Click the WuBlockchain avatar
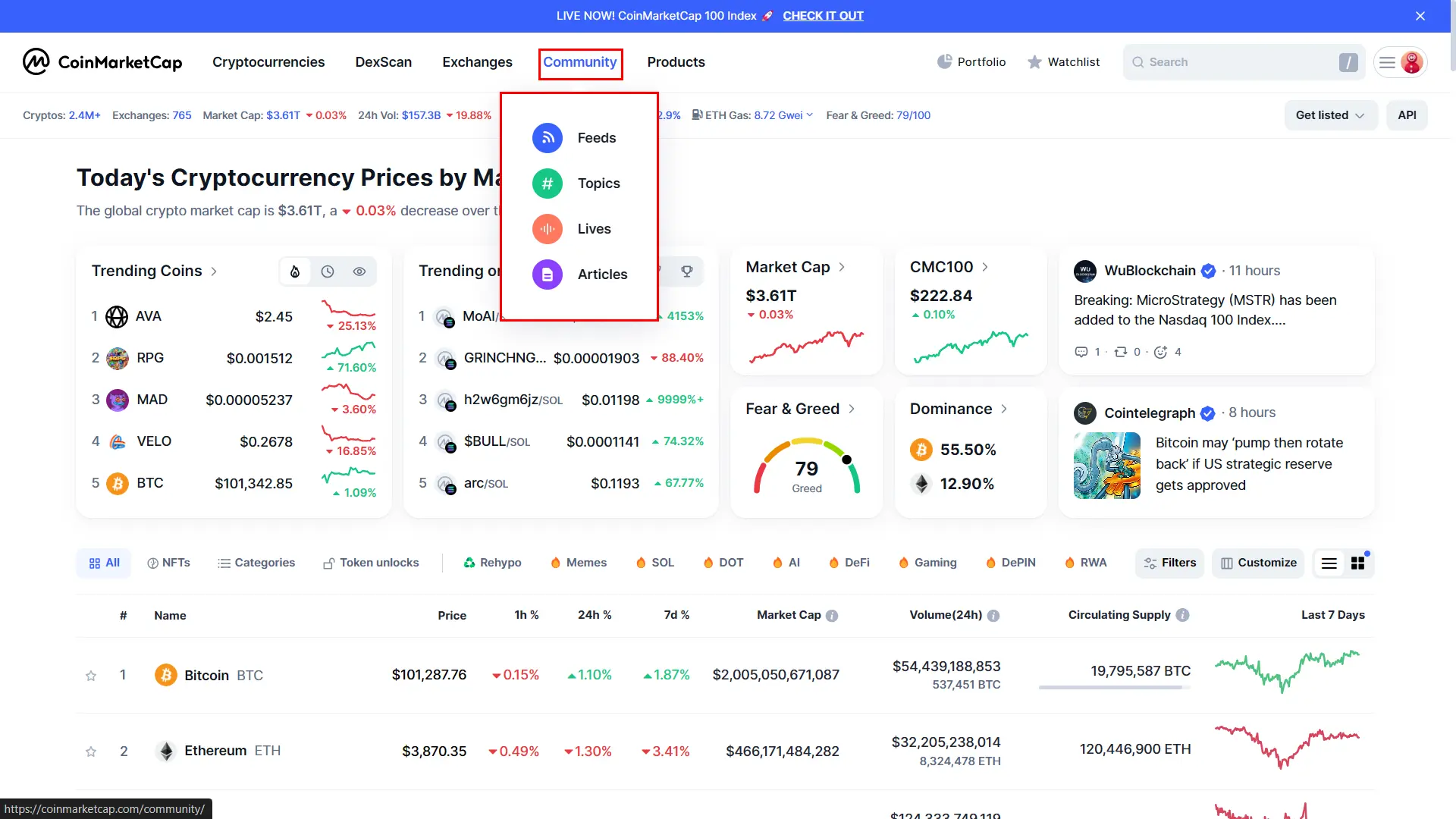 (1085, 271)
